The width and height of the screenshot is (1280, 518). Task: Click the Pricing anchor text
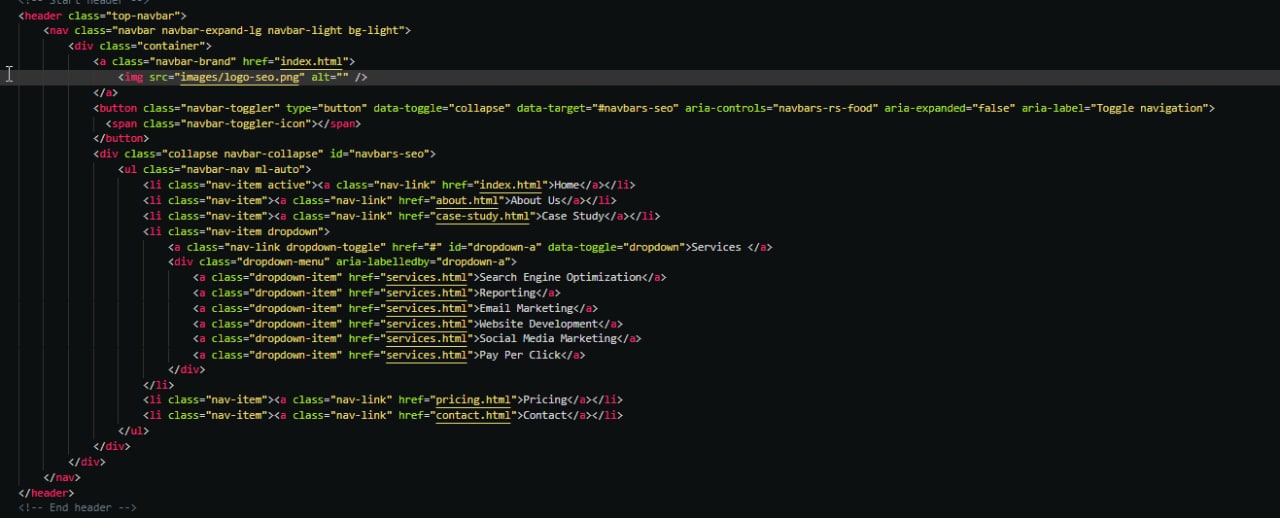pos(545,400)
